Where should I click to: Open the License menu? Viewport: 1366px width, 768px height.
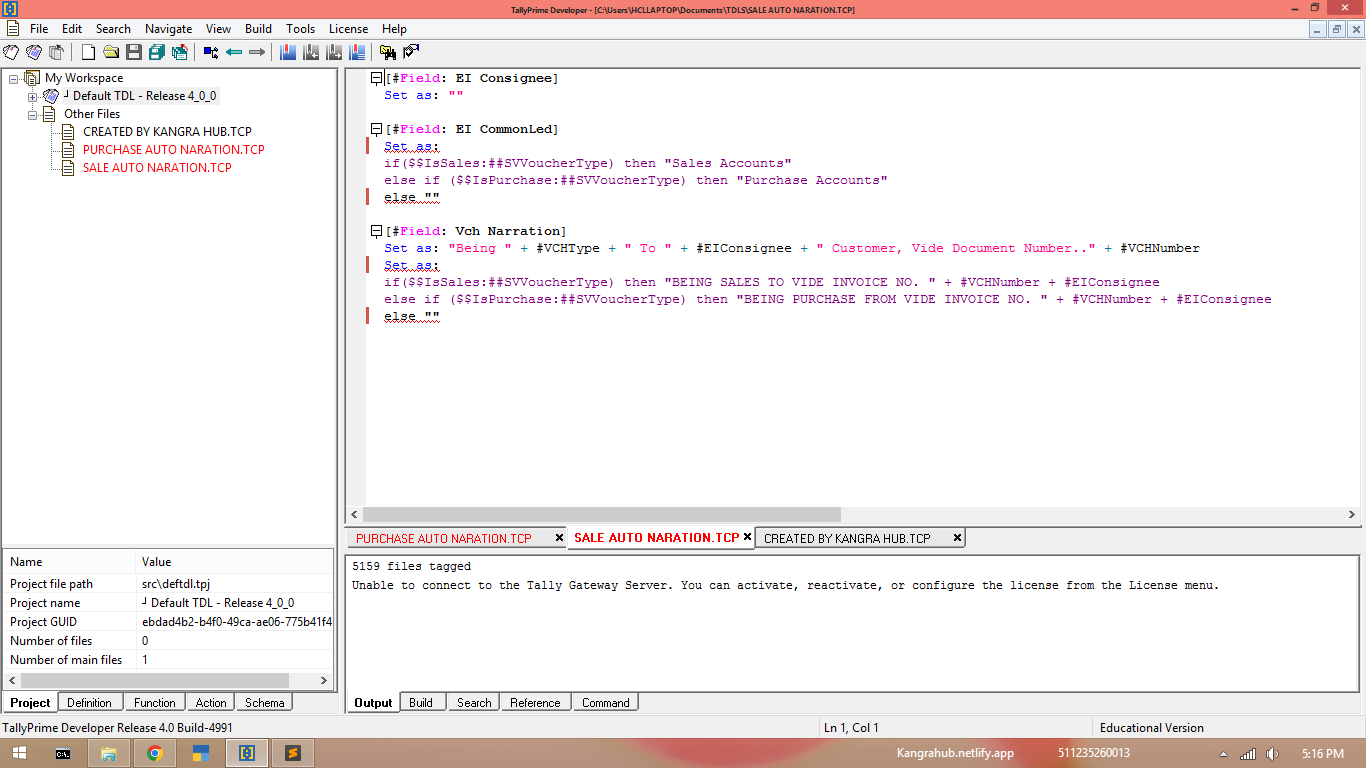pos(348,29)
